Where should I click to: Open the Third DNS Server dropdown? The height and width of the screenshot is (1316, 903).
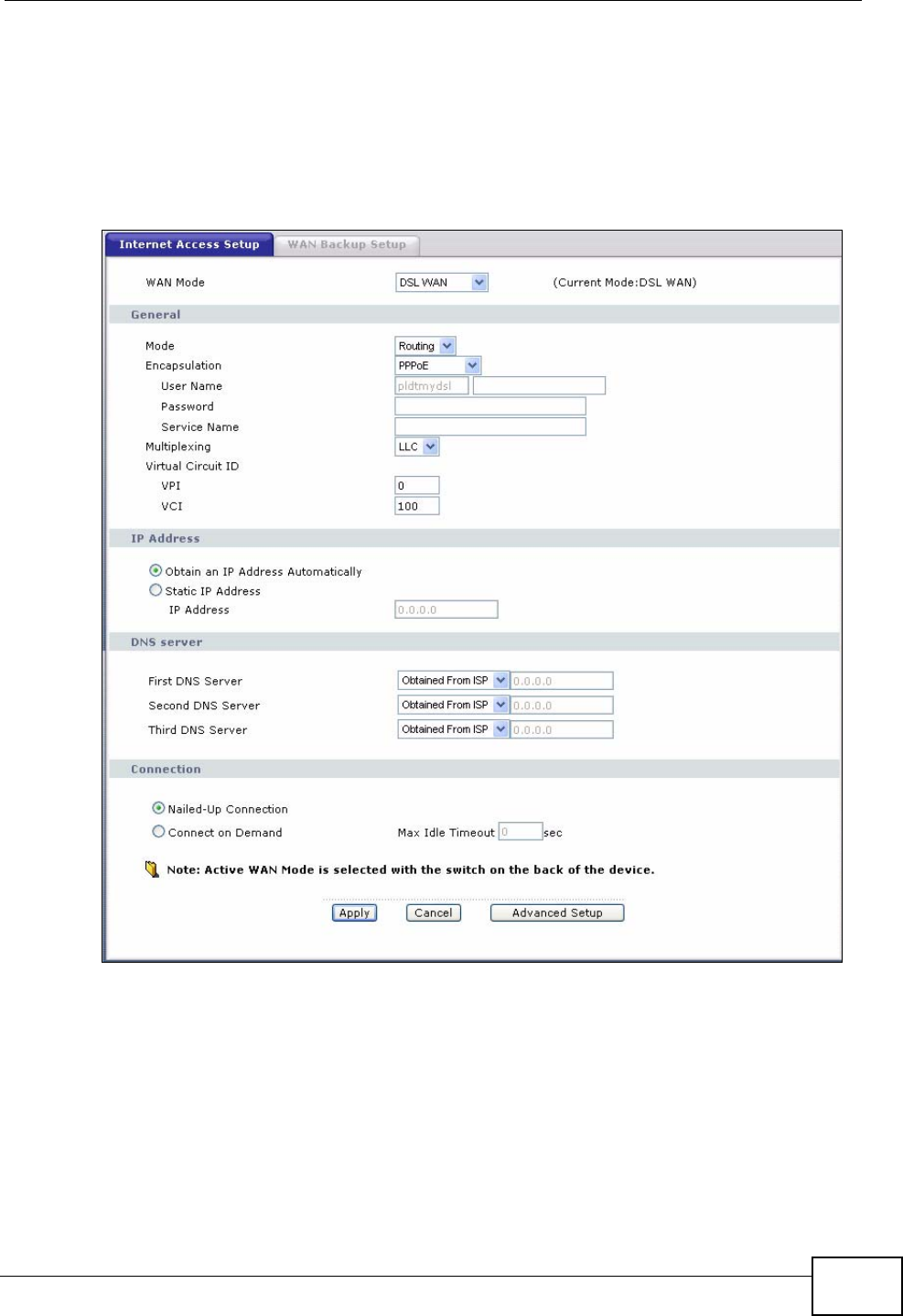(x=453, y=729)
